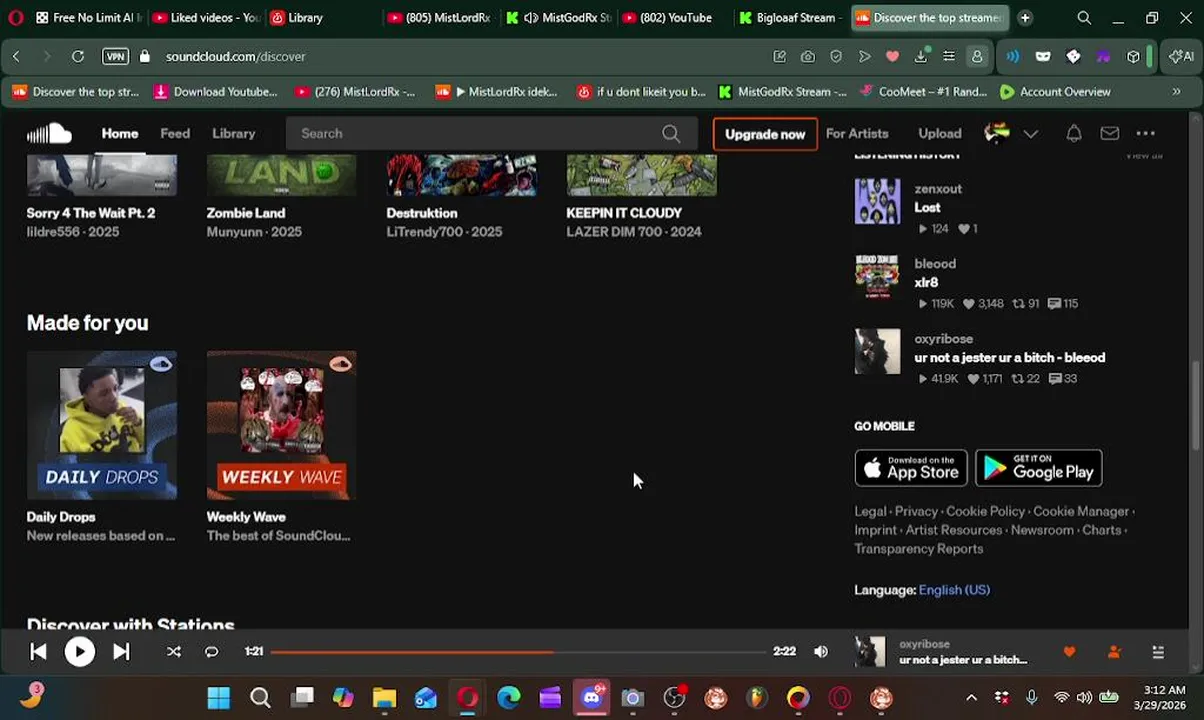Click the oxyribose artist name in history
This screenshot has height=720, width=1204.
coord(943,339)
